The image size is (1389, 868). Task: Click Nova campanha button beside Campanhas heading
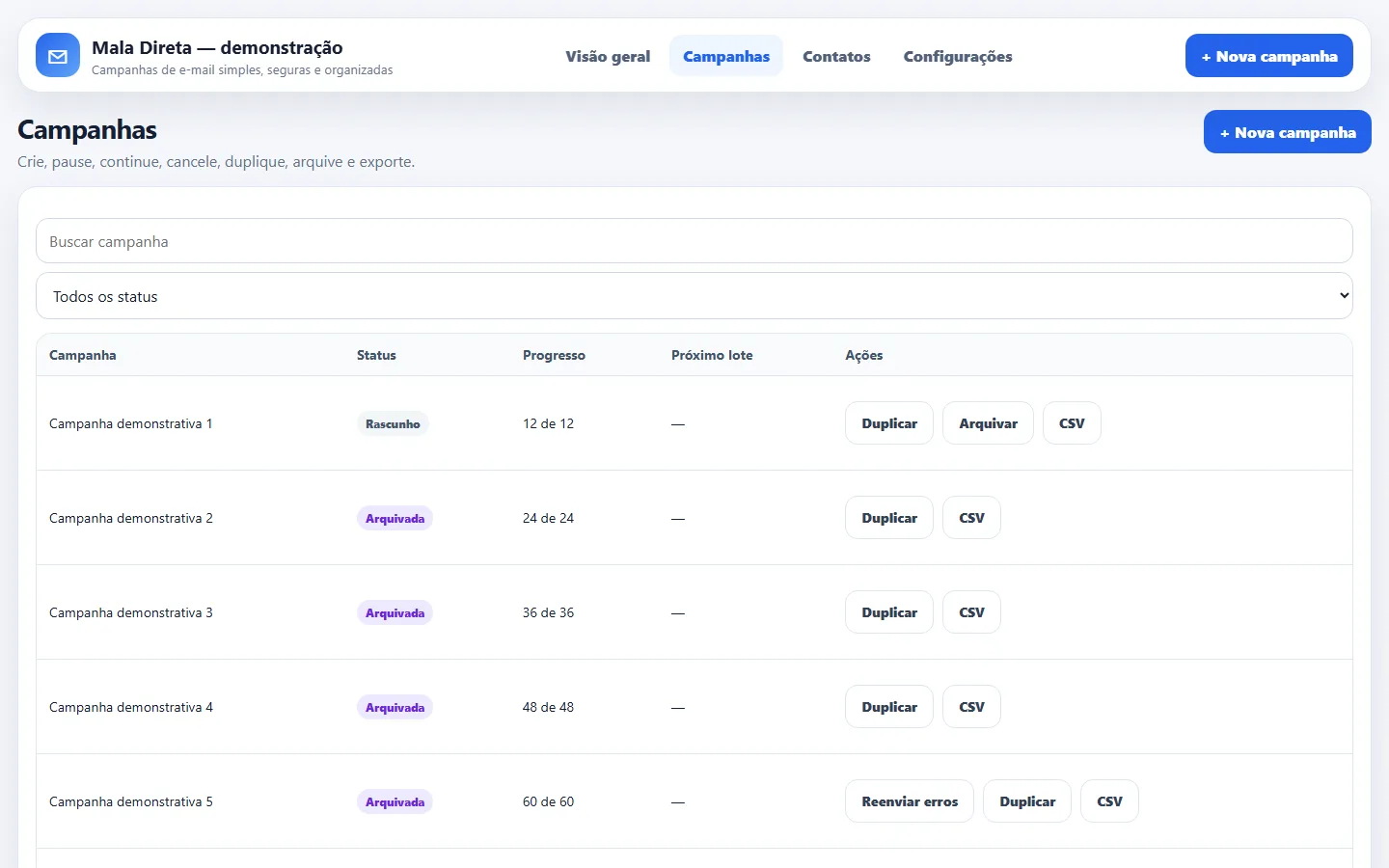pos(1288,132)
